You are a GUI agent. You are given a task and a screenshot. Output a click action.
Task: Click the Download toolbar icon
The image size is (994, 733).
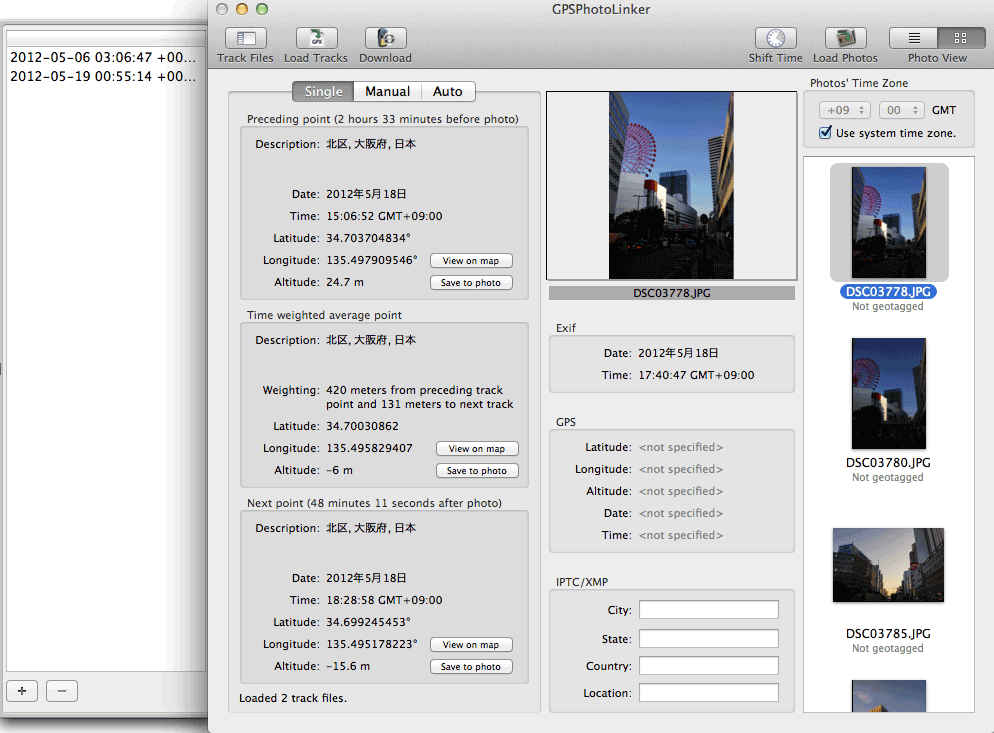(x=385, y=39)
